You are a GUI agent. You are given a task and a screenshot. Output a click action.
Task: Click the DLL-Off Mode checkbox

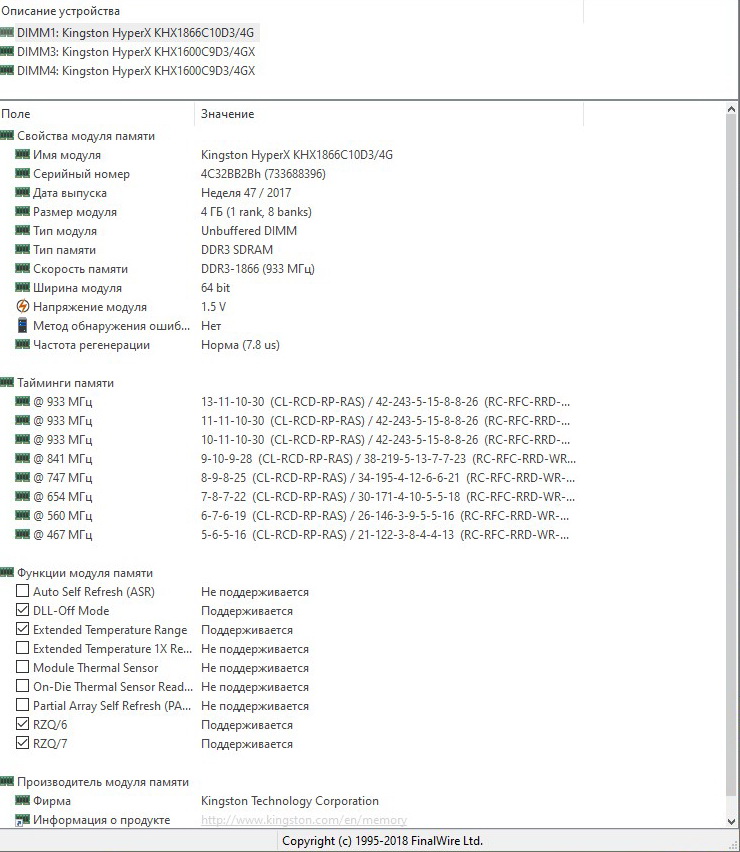point(22,610)
